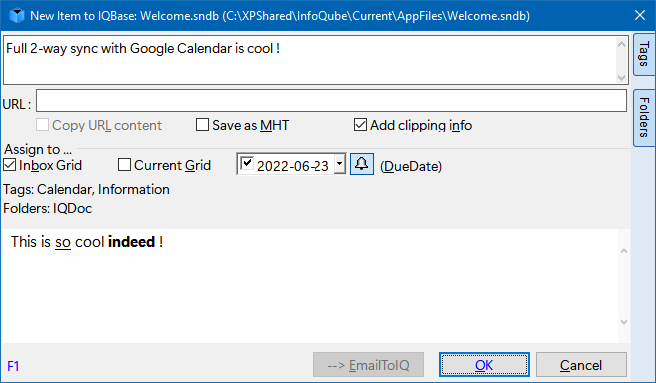Enable the Current Grid checkbox

coord(124,165)
